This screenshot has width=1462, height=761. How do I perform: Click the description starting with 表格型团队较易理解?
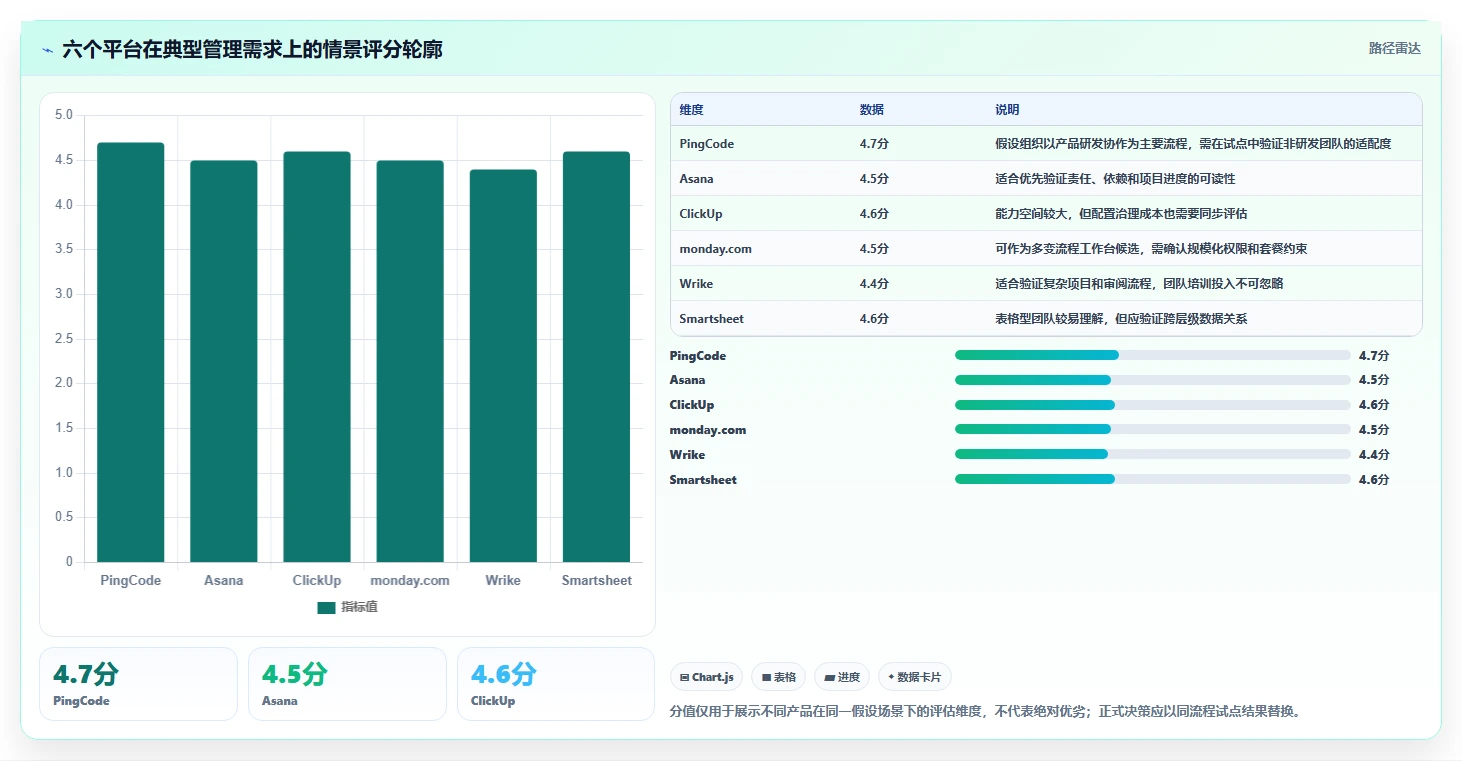tap(1121, 319)
